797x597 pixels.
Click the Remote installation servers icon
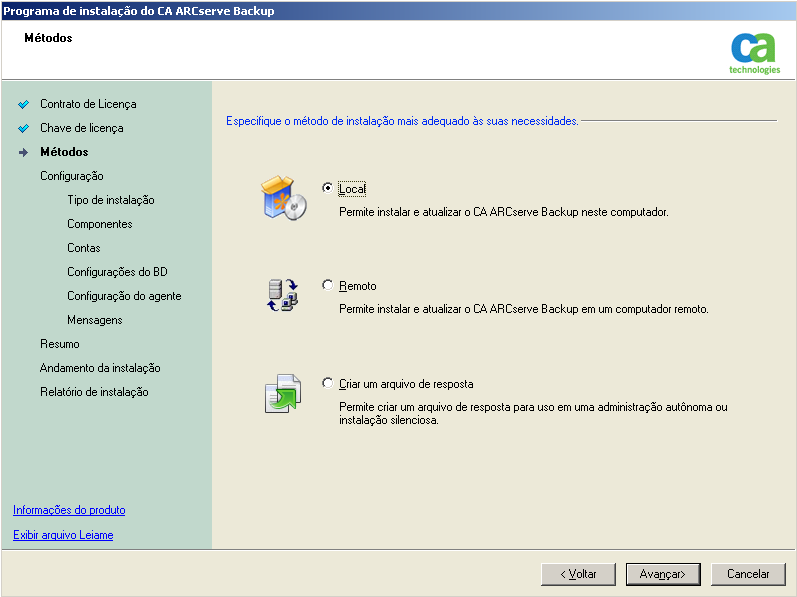tap(283, 295)
